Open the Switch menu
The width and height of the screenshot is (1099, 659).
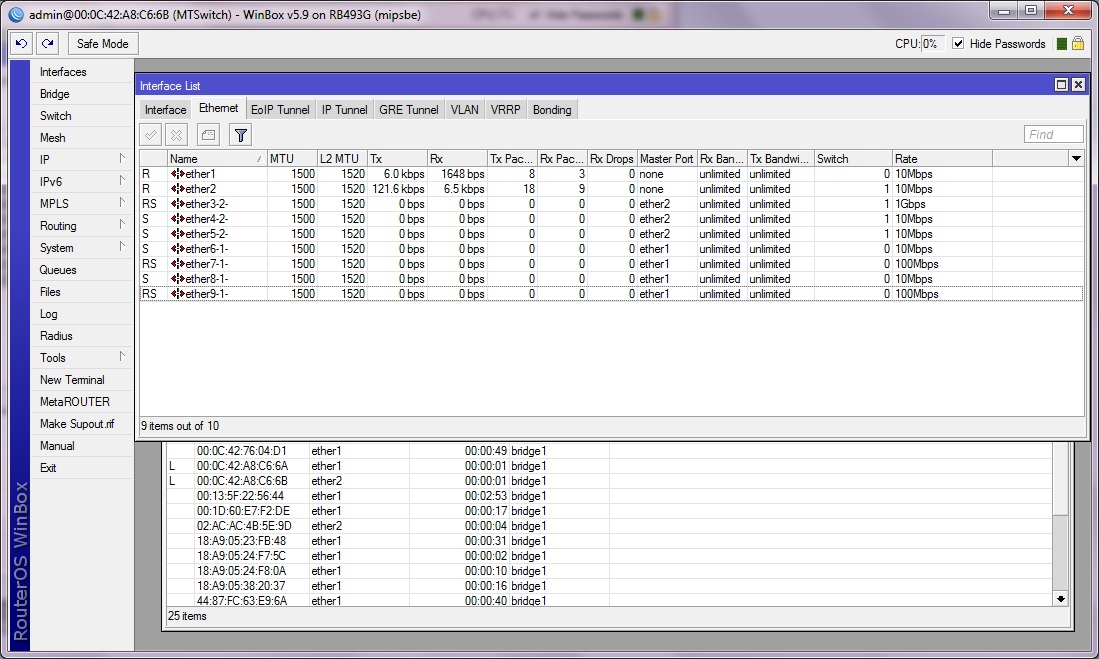coord(81,116)
